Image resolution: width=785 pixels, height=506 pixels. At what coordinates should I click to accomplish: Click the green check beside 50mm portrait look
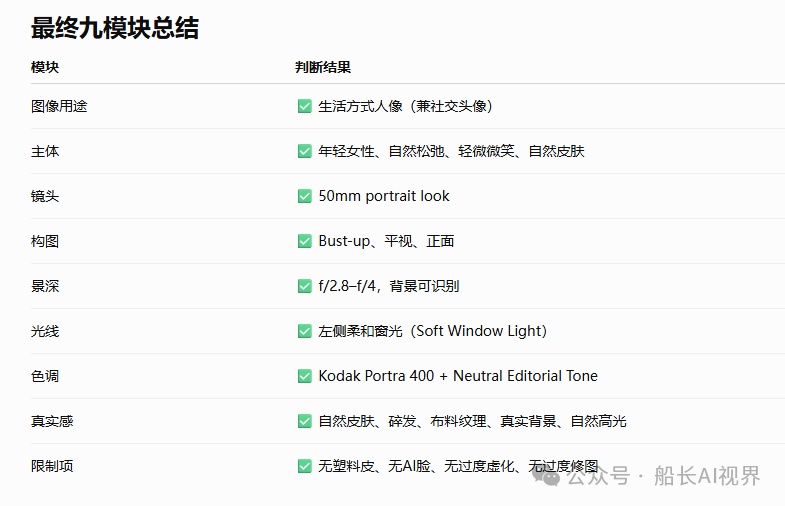click(304, 196)
